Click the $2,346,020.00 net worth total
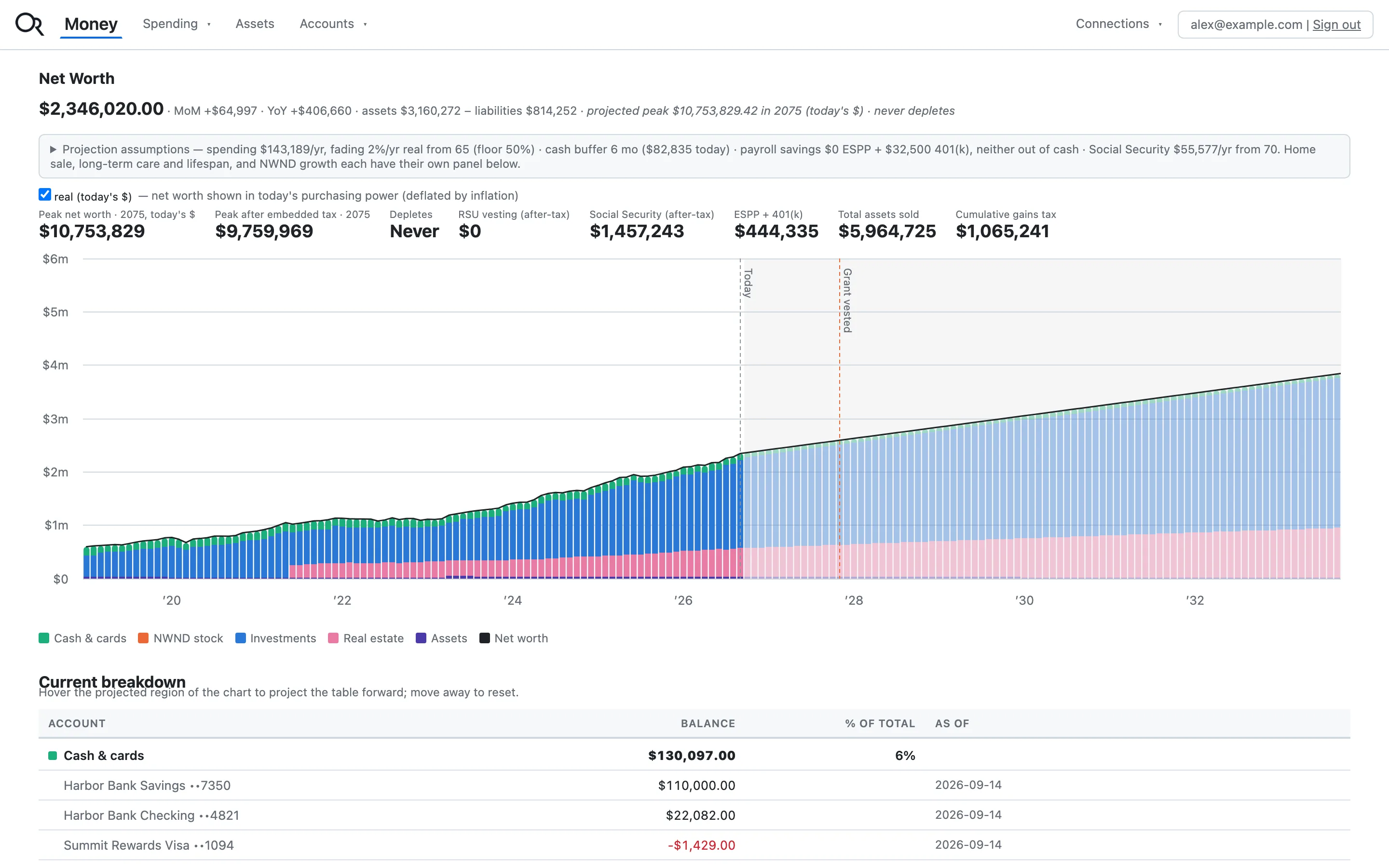Viewport: 1389px width, 868px height. point(101,108)
